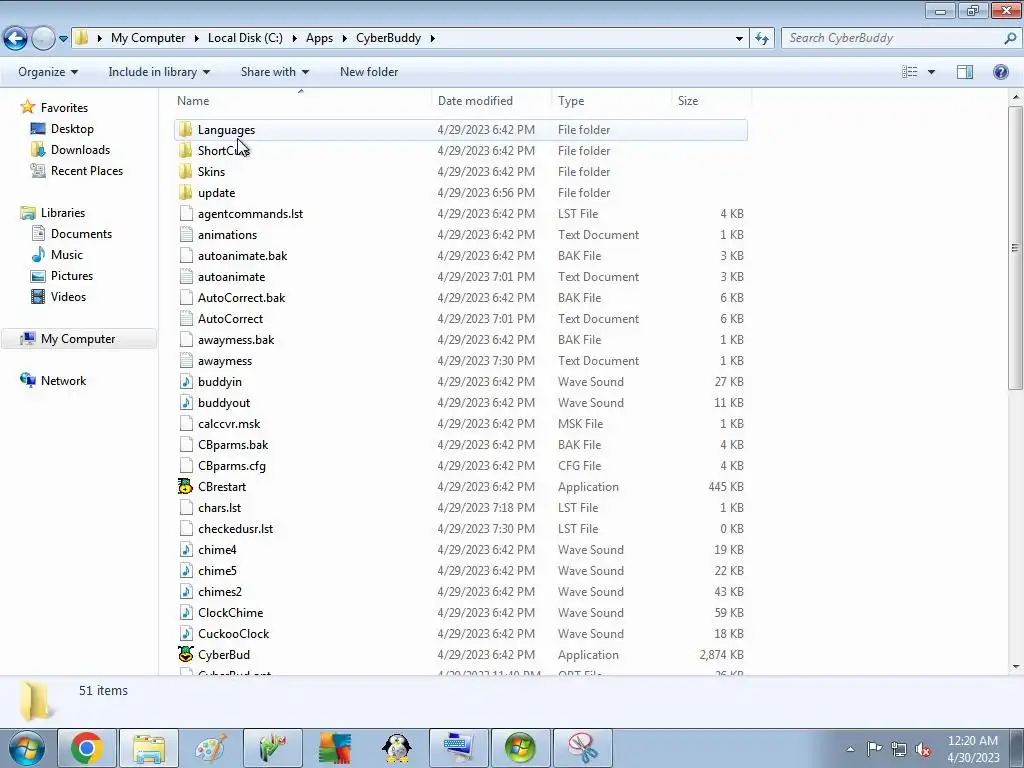Click the New folder button

tap(369, 72)
